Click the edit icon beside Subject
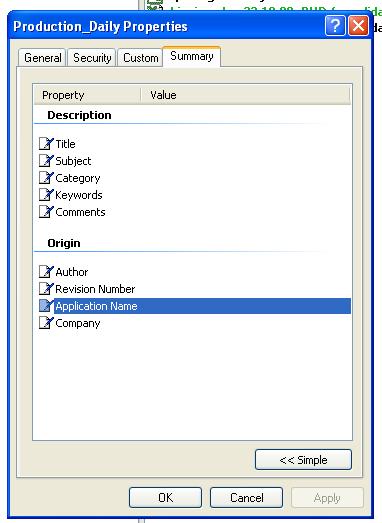Screen dimensions: 382x523 point(46,161)
